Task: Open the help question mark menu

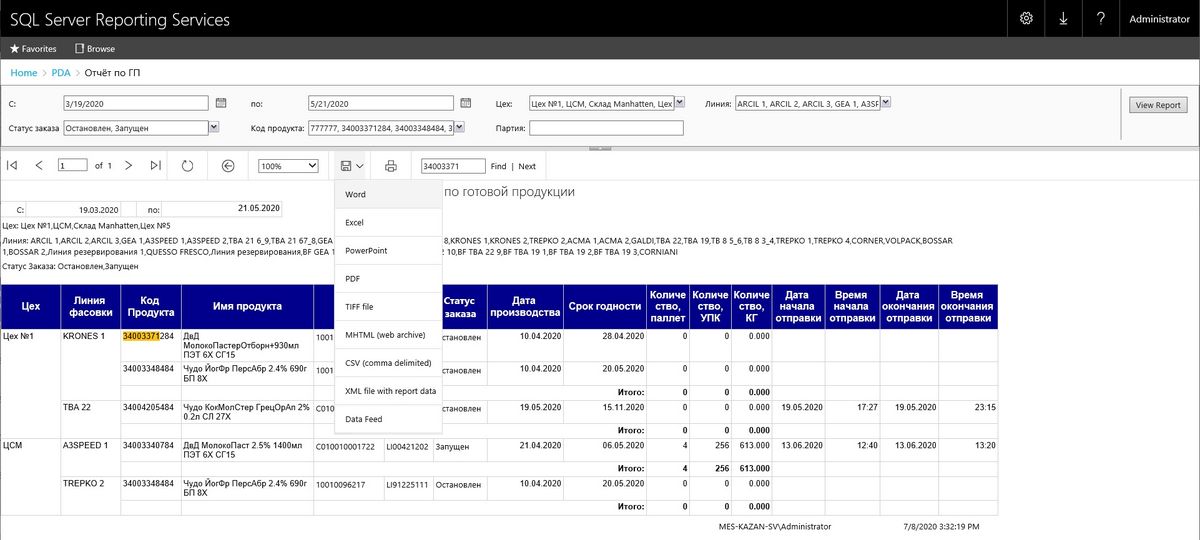Action: (x=1100, y=19)
